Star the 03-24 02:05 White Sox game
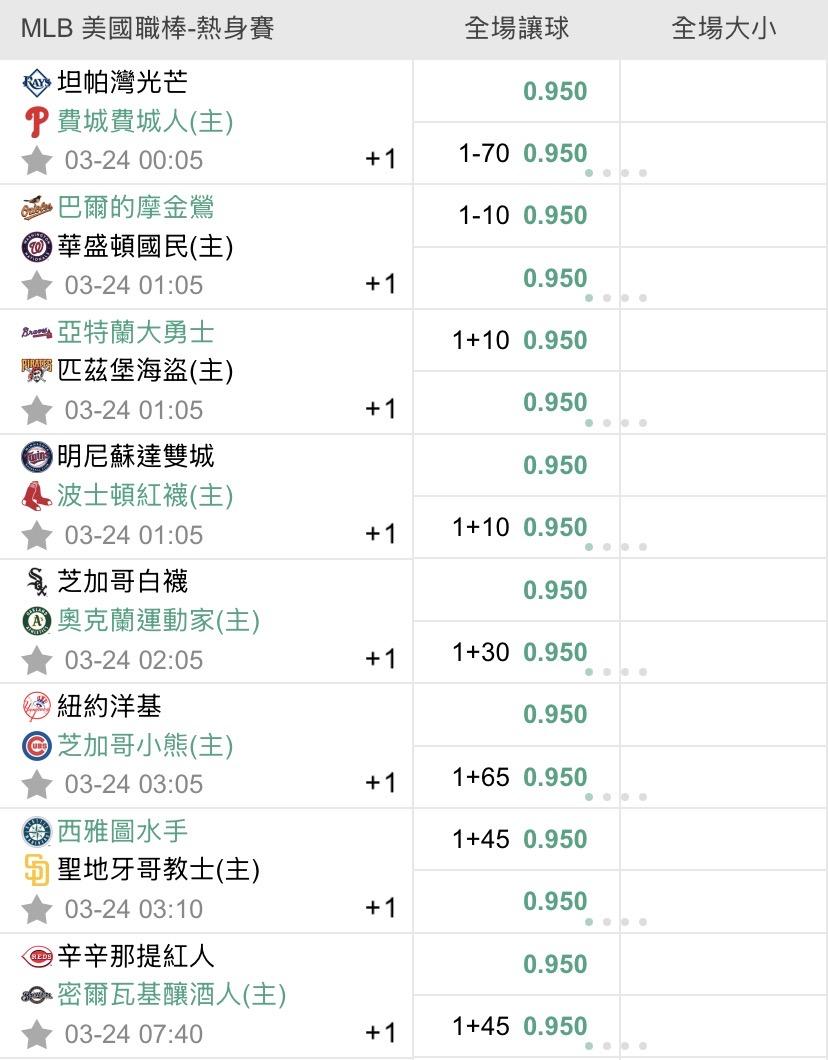This screenshot has width=828, height=1060. tap(37, 660)
